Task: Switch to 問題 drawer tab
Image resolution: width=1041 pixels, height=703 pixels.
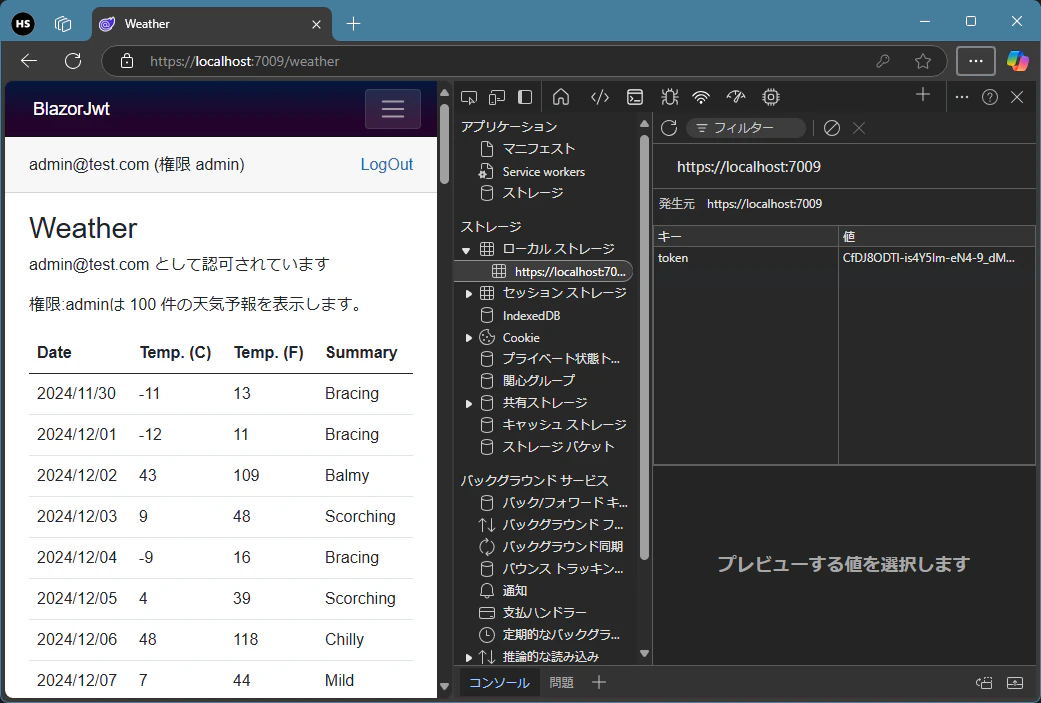Action: (x=561, y=682)
